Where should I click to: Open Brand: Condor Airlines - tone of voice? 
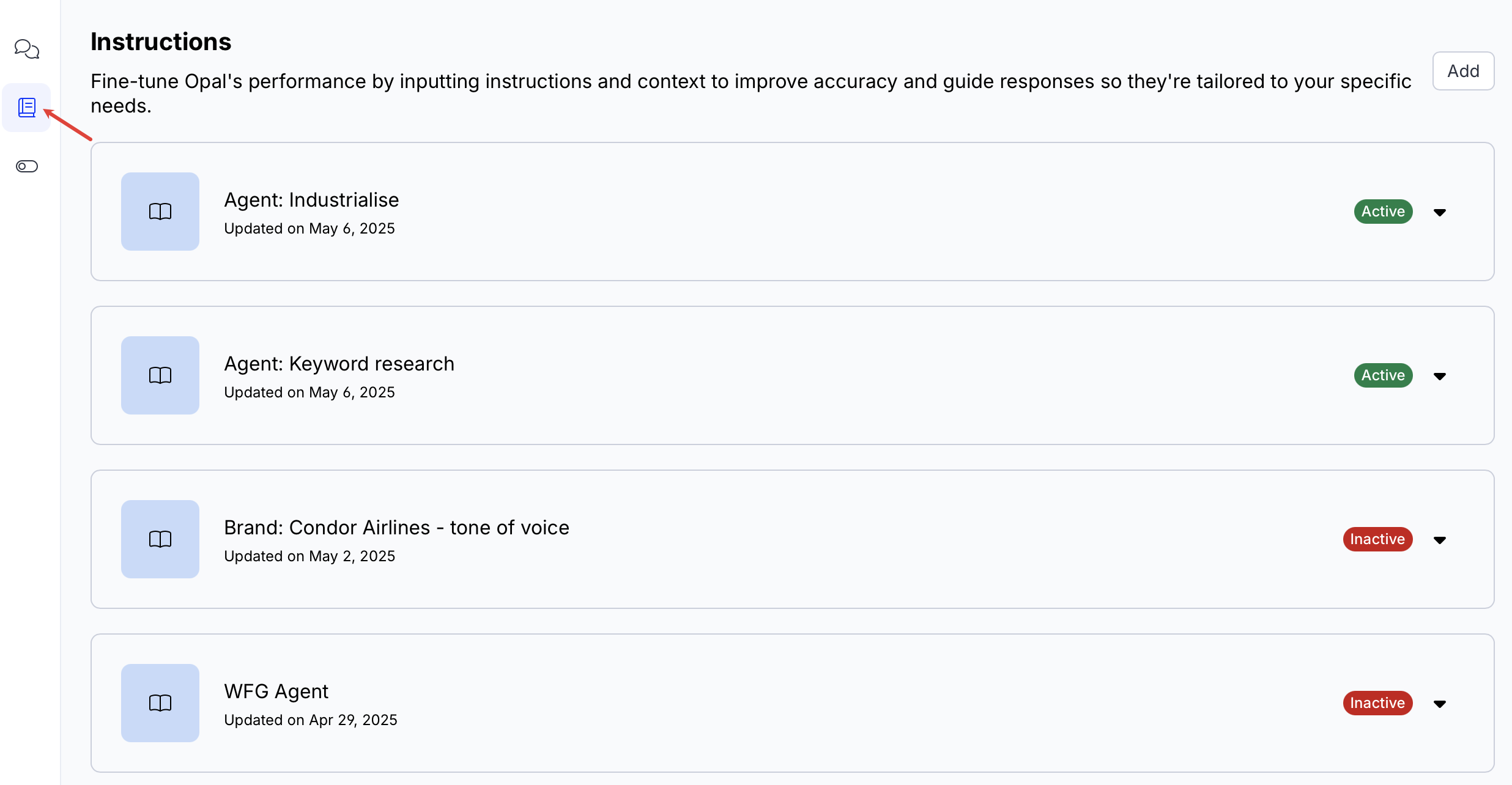396,528
